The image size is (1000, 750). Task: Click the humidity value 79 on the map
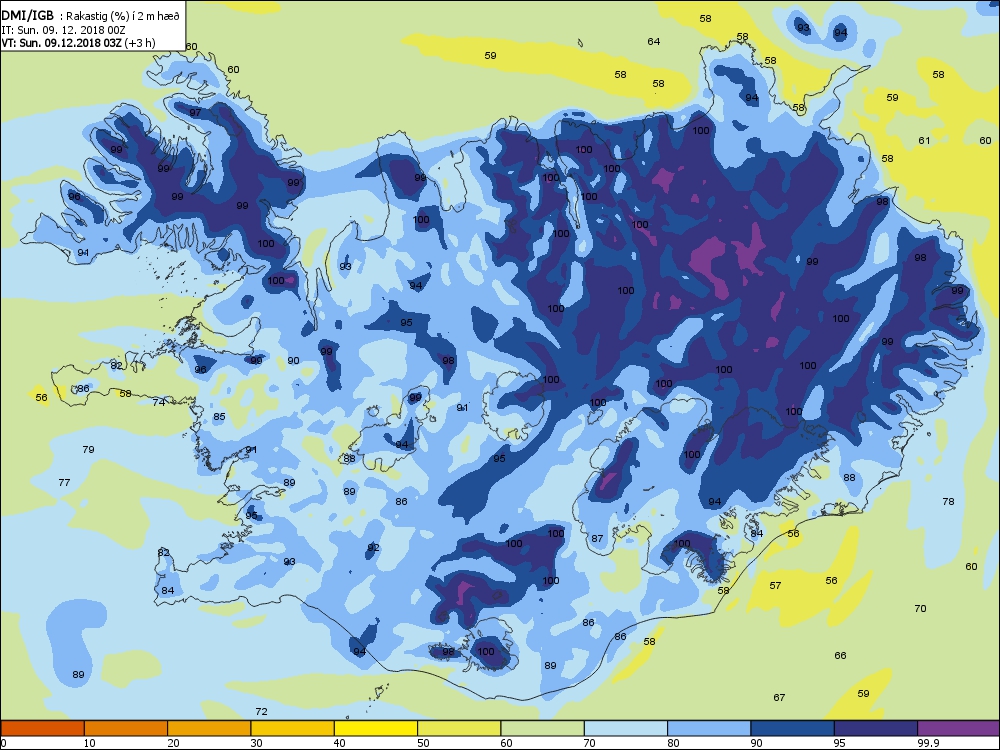(89, 449)
